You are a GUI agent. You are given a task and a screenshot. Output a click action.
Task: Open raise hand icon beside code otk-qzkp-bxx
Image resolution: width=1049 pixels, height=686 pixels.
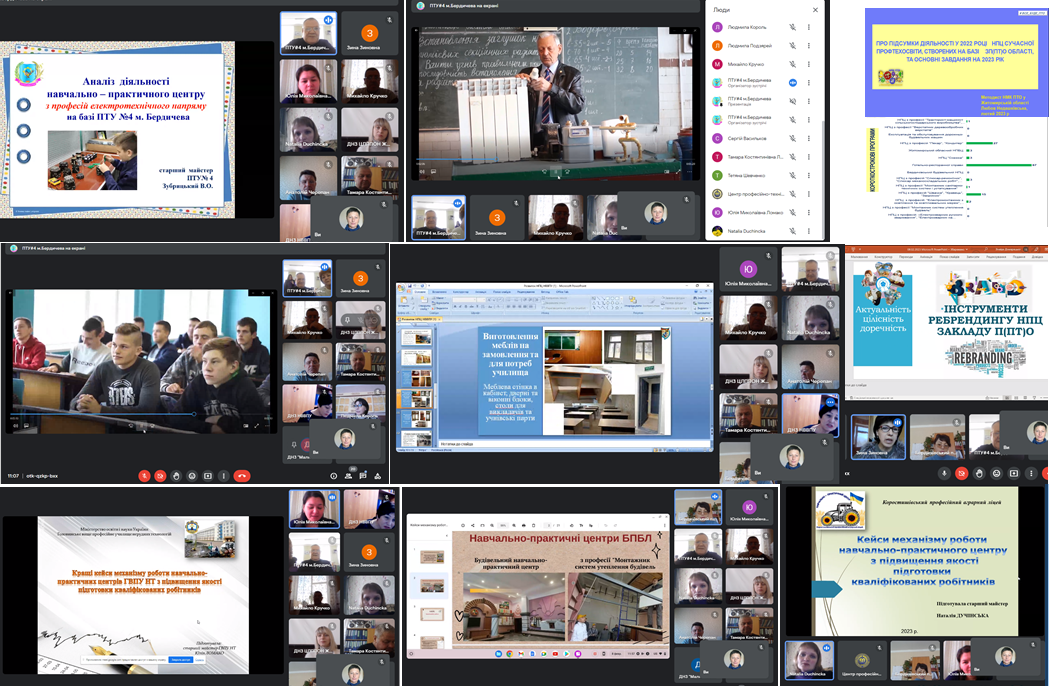click(176, 476)
